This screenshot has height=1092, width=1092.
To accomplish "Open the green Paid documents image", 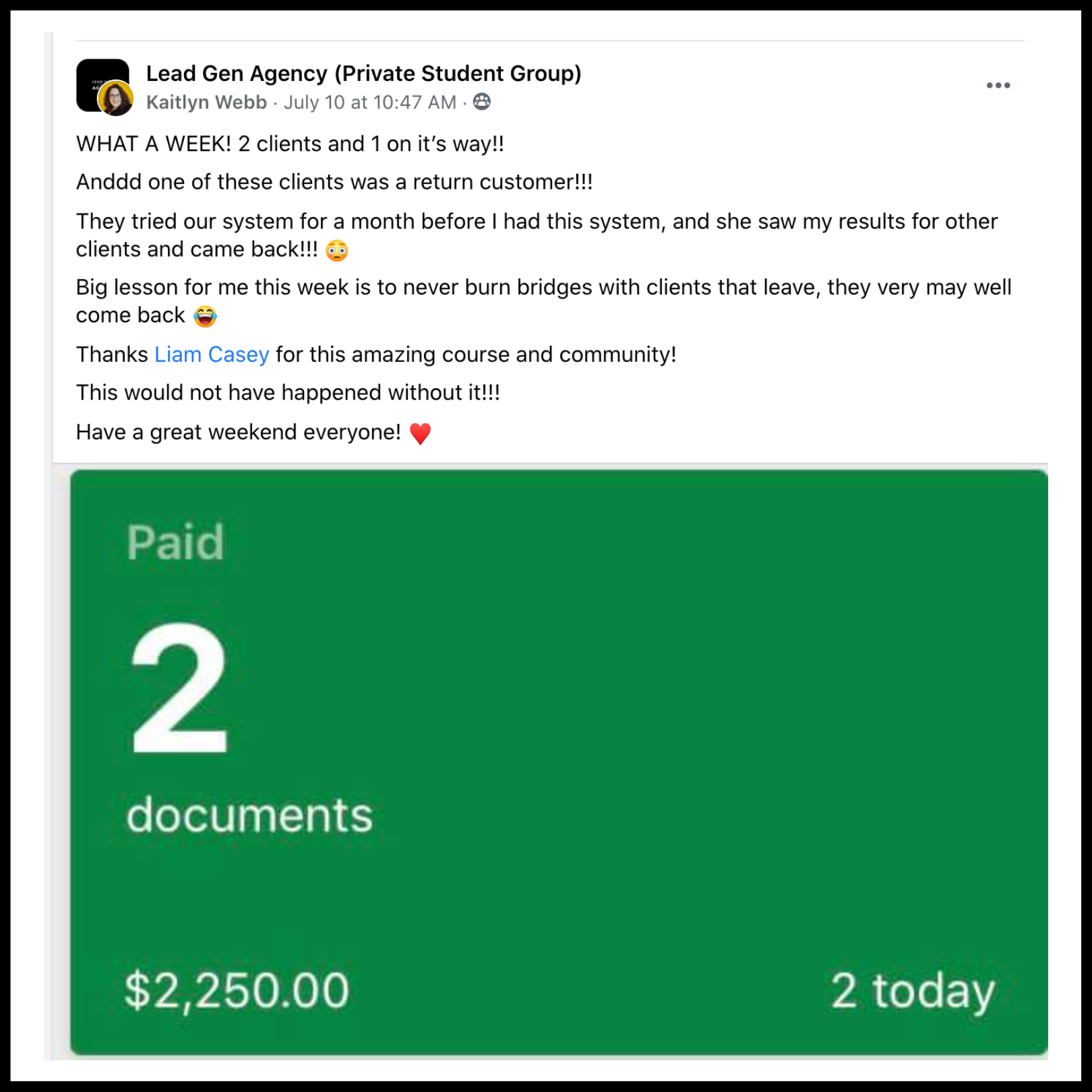I will tap(559, 762).
